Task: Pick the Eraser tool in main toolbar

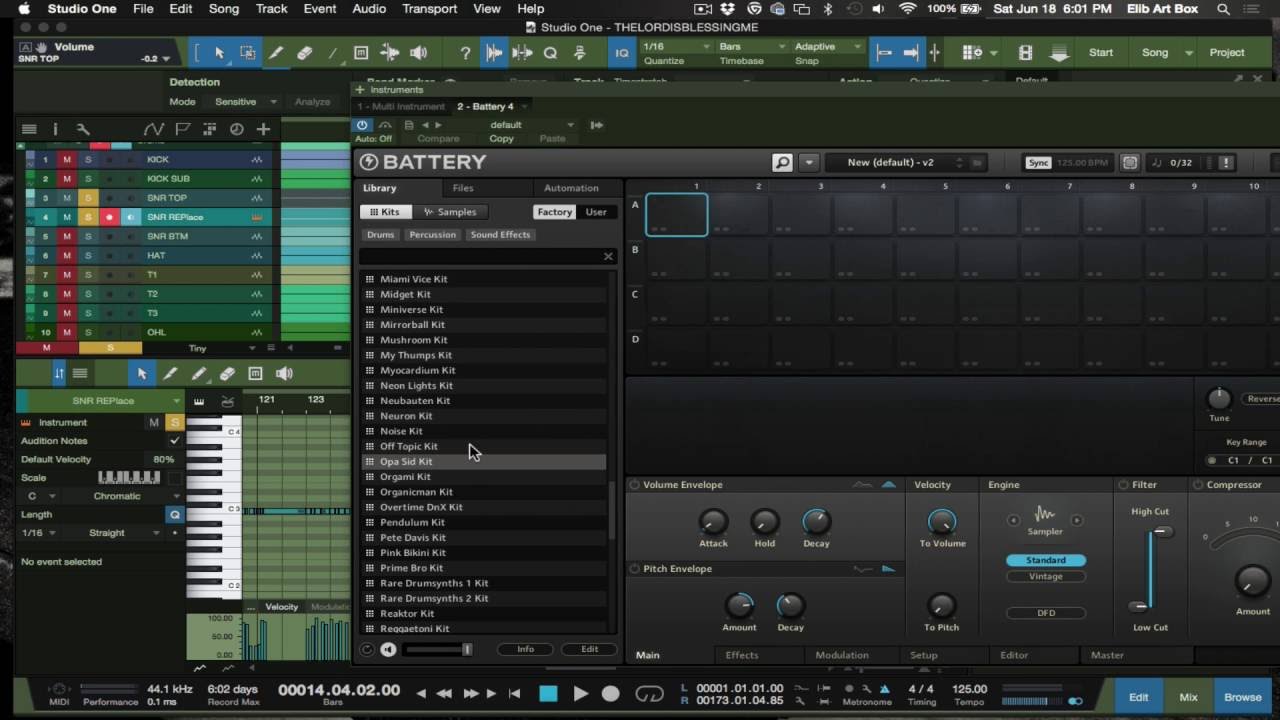Action: click(x=305, y=53)
